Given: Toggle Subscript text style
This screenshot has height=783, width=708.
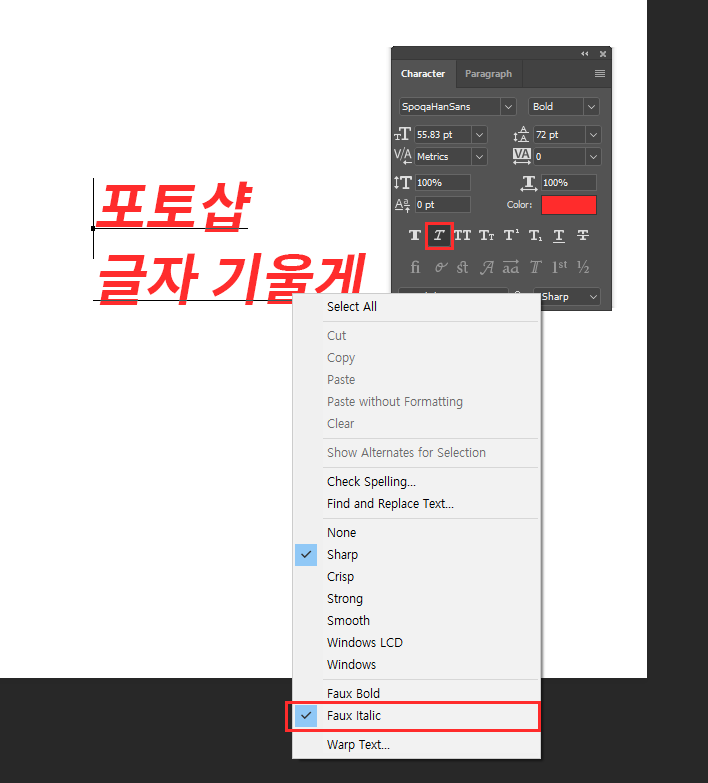Looking at the screenshot, I should coord(535,236).
